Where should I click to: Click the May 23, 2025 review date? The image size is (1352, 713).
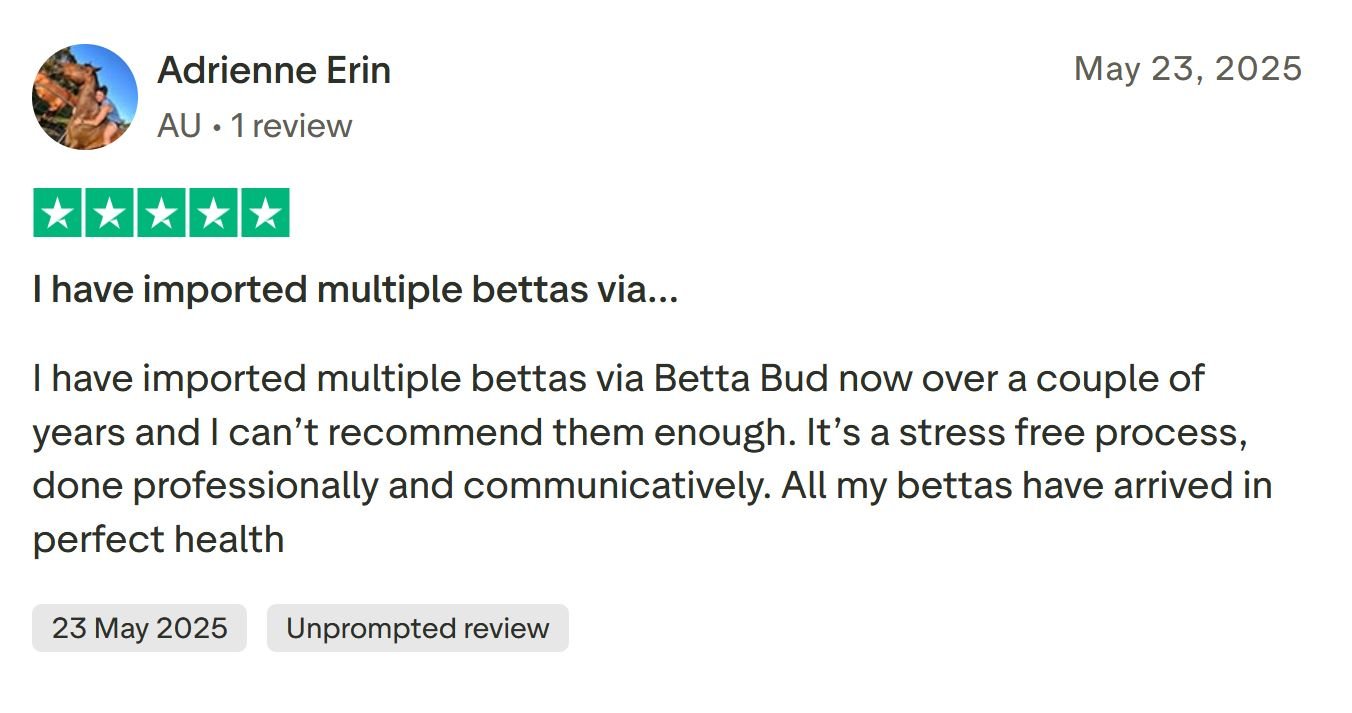click(1187, 68)
